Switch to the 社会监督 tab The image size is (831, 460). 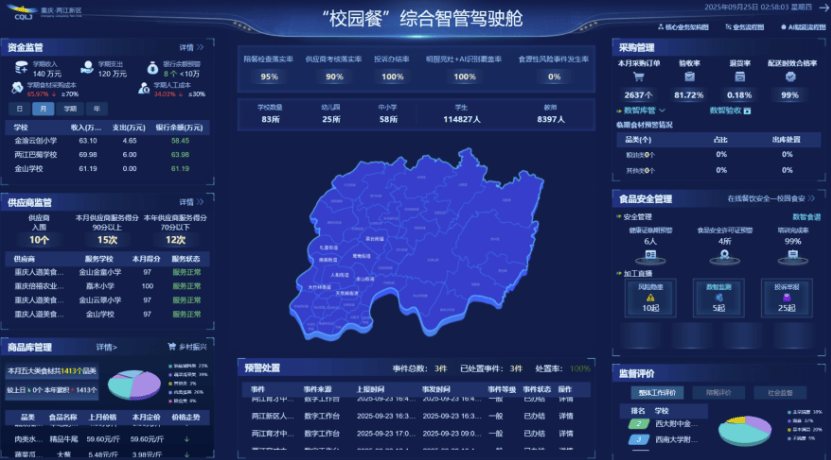point(786,393)
